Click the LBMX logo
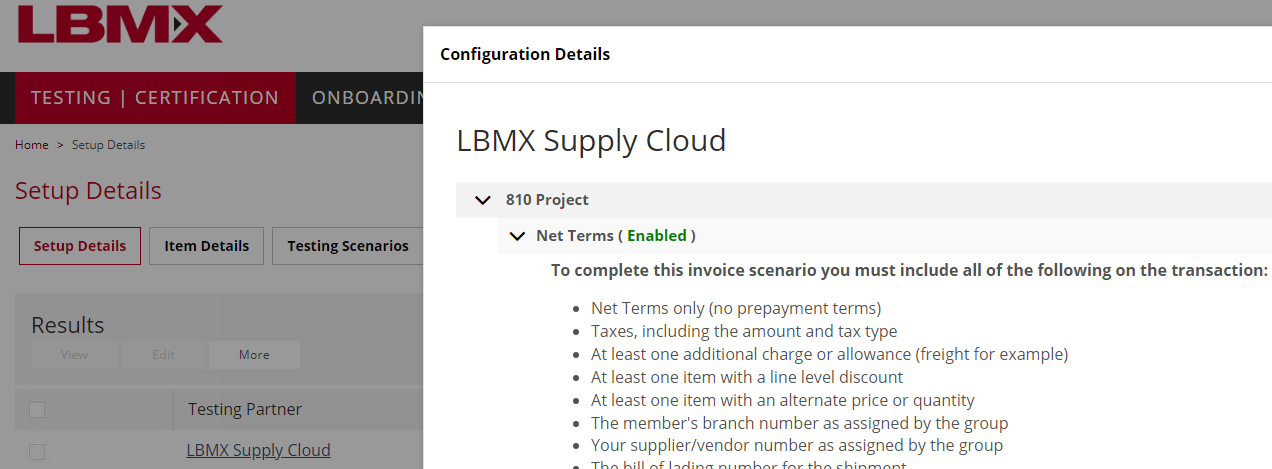Screen dimensions: 1272x469 (120, 25)
